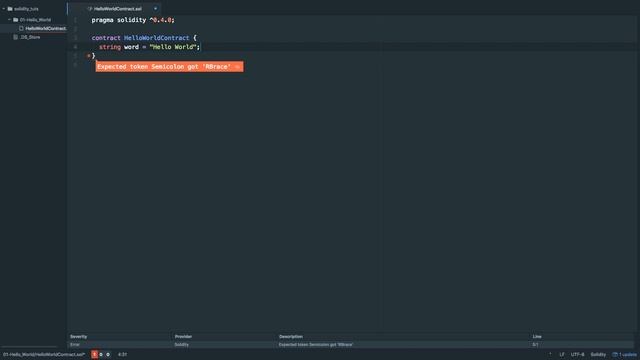Click line number 4 in the gutter

[x=75, y=47]
